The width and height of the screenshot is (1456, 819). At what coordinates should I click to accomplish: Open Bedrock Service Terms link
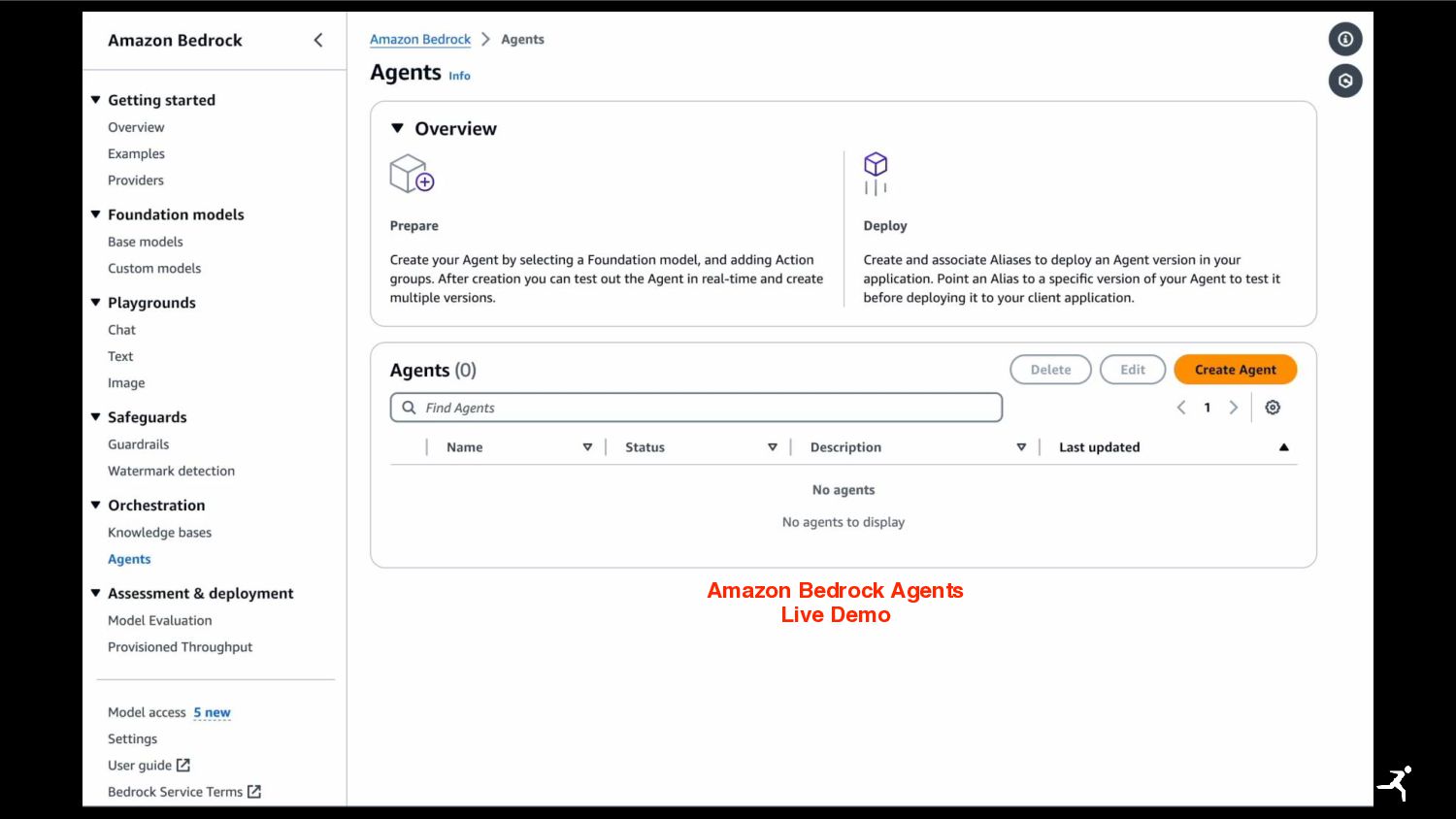[x=176, y=792]
